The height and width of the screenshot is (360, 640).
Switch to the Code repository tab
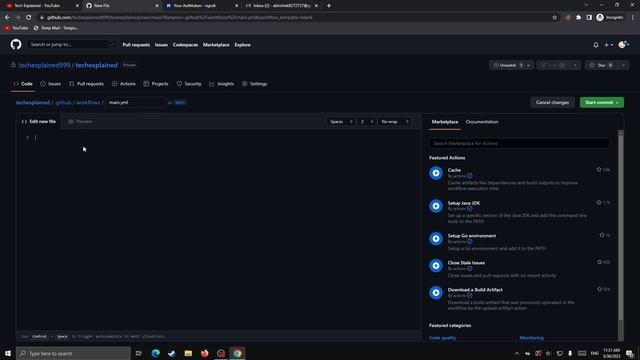(23, 84)
